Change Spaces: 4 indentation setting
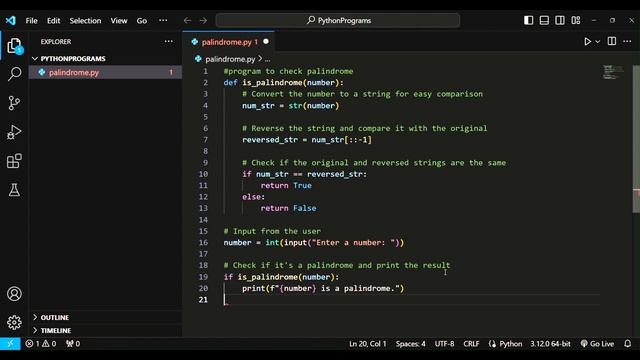 point(411,344)
